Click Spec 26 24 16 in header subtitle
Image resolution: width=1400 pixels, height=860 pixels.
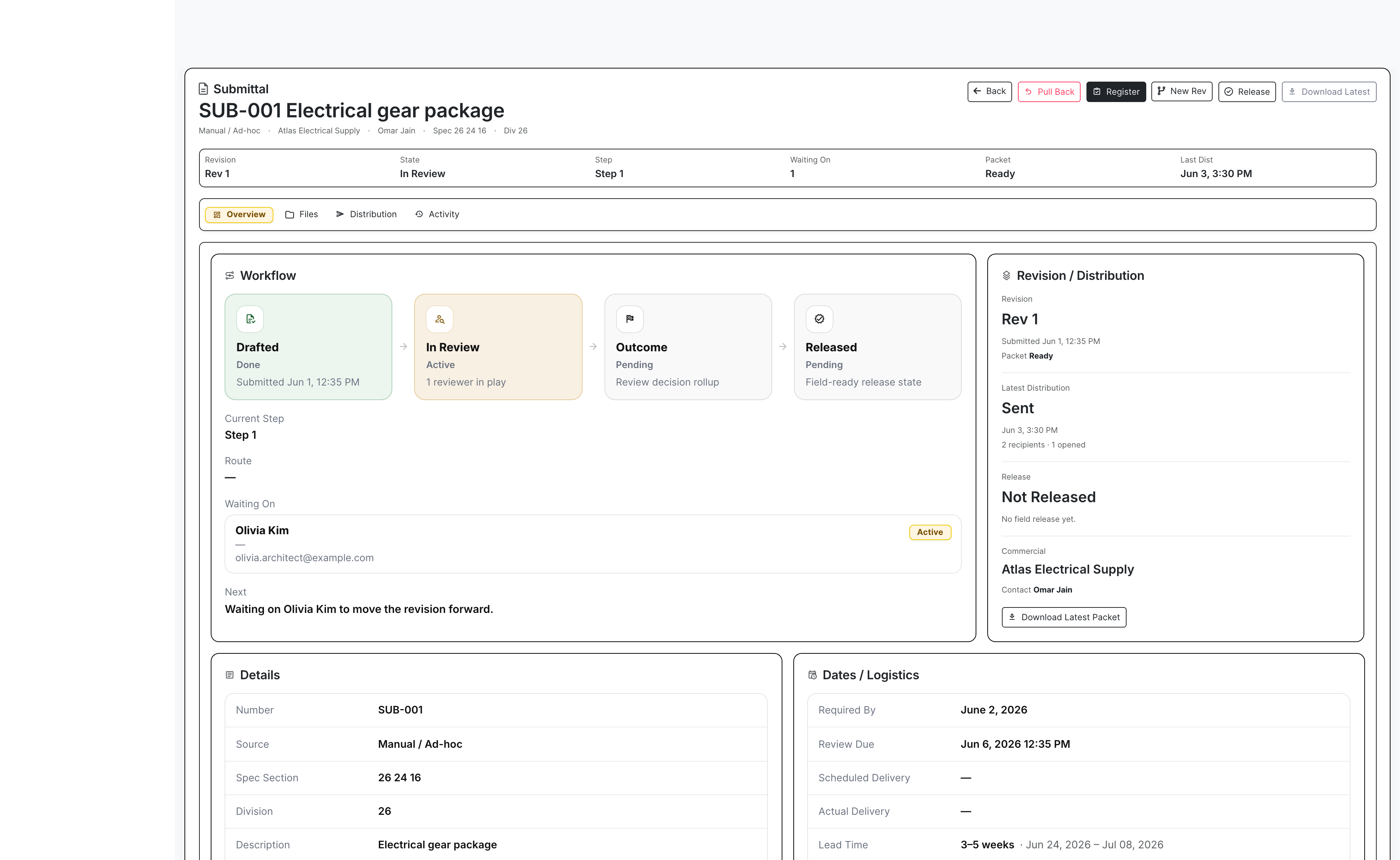[x=459, y=130]
